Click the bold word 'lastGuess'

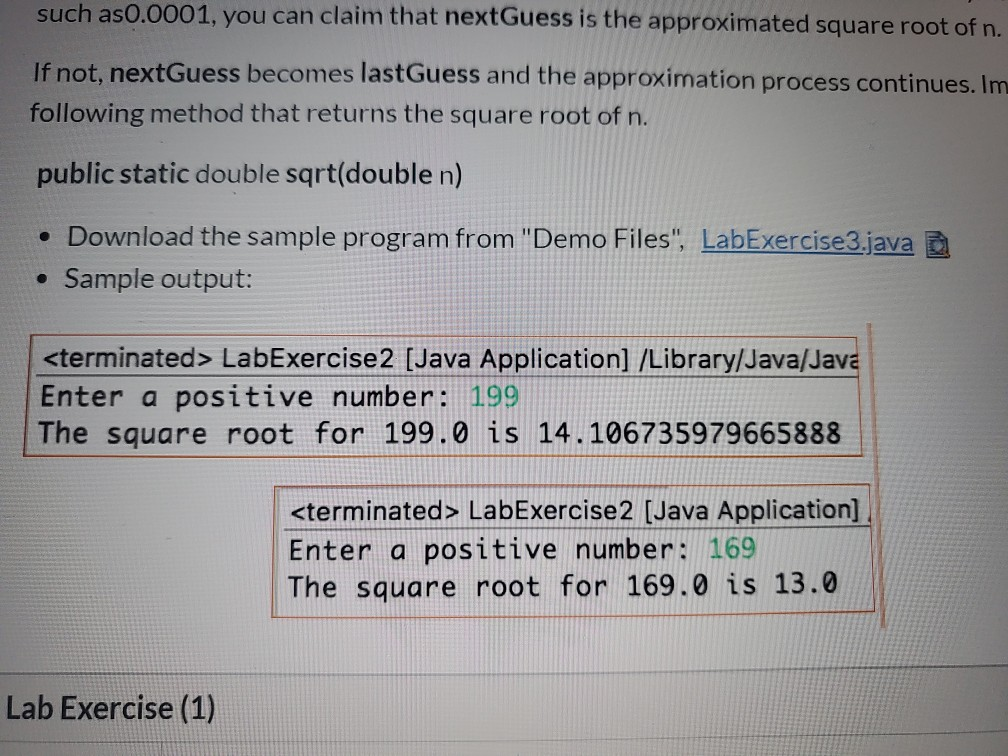pyautogui.click(x=420, y=74)
